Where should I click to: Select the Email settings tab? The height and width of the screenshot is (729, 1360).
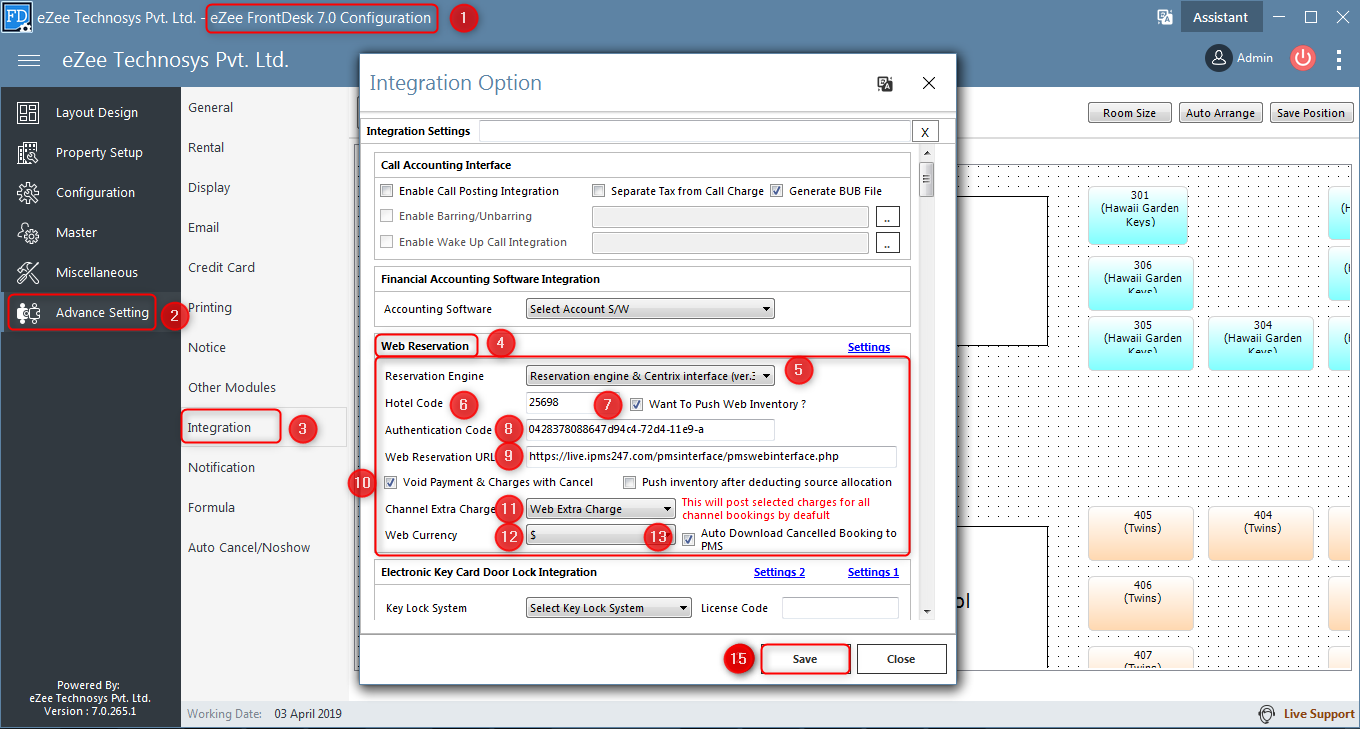point(204,228)
